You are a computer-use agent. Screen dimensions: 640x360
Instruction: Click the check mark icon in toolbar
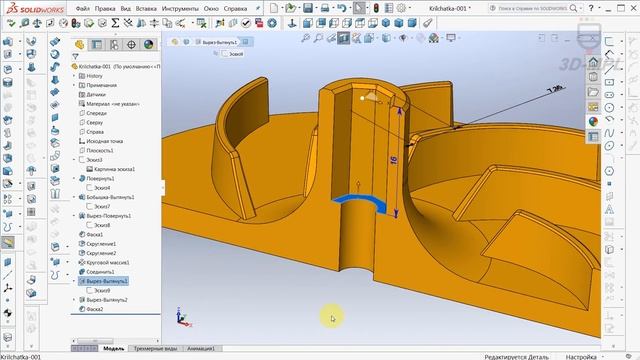coord(246,23)
